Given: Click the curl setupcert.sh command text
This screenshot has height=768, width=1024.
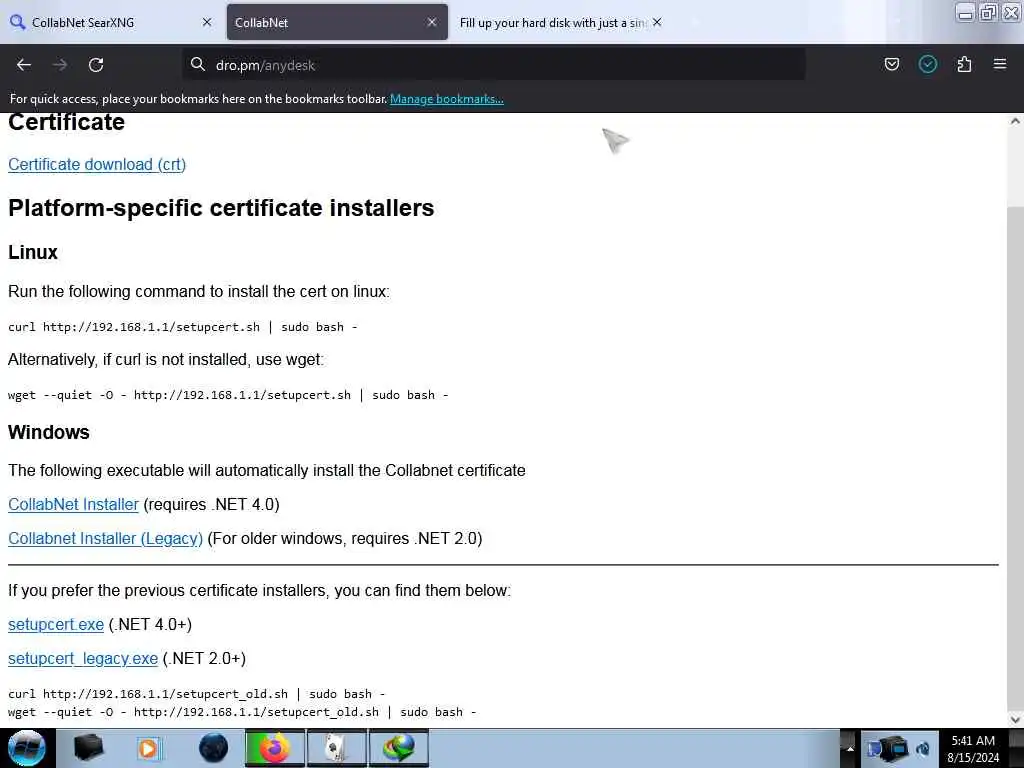Looking at the screenshot, I should [x=183, y=327].
